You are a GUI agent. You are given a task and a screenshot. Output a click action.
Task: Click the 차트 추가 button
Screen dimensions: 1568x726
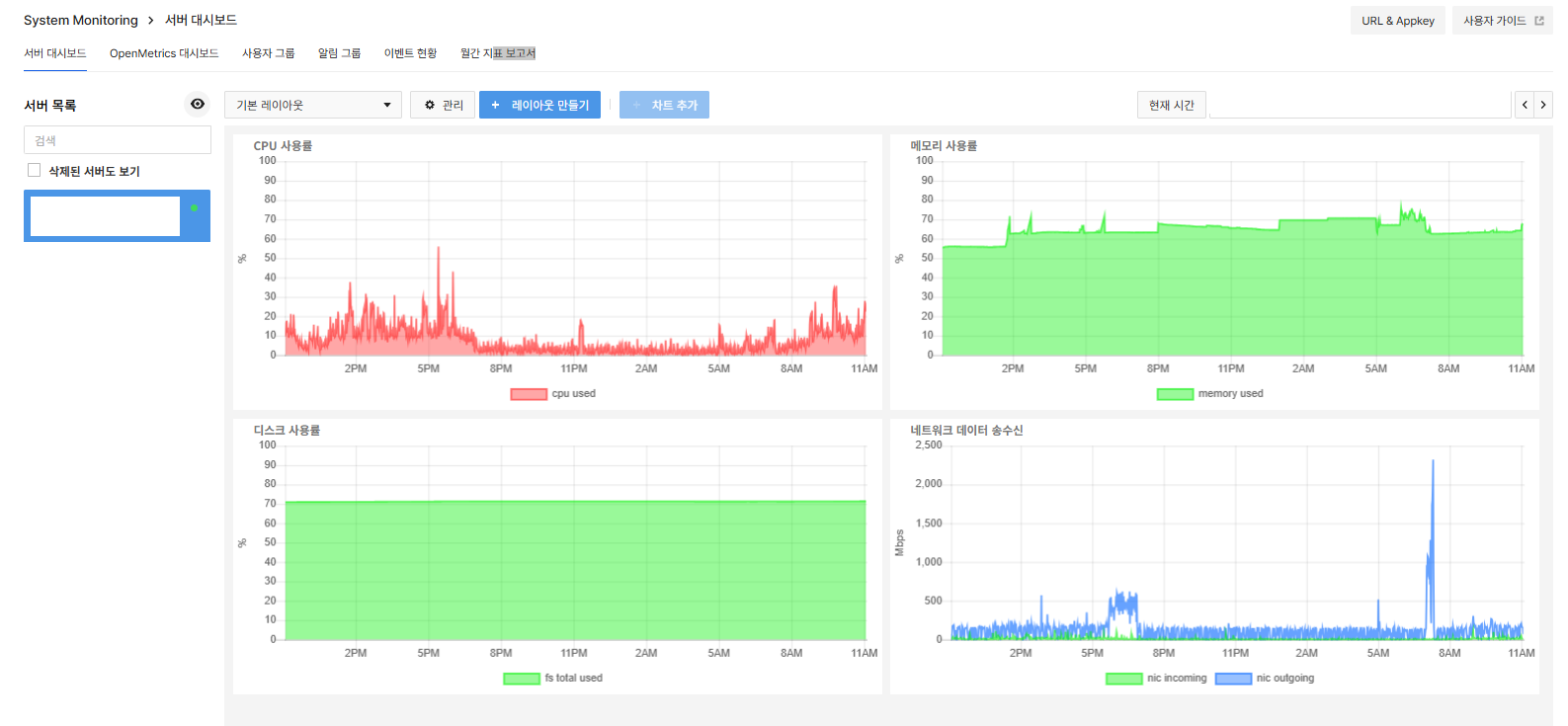pyautogui.click(x=664, y=105)
